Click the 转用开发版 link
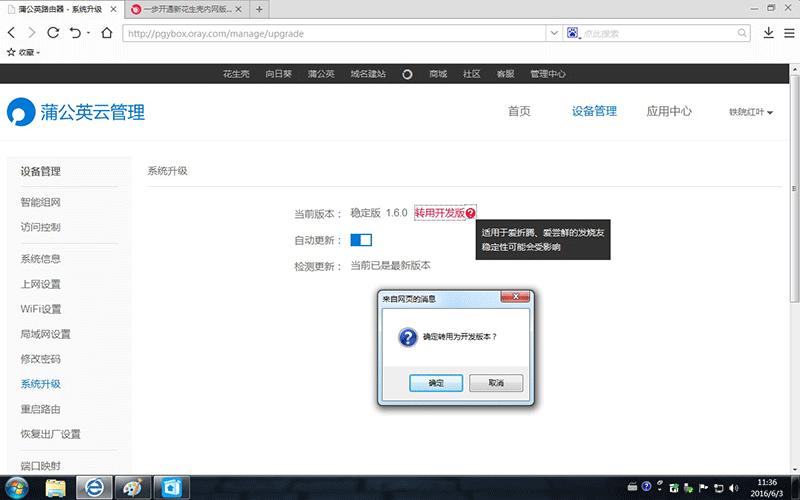The image size is (800, 500). (x=439, y=213)
